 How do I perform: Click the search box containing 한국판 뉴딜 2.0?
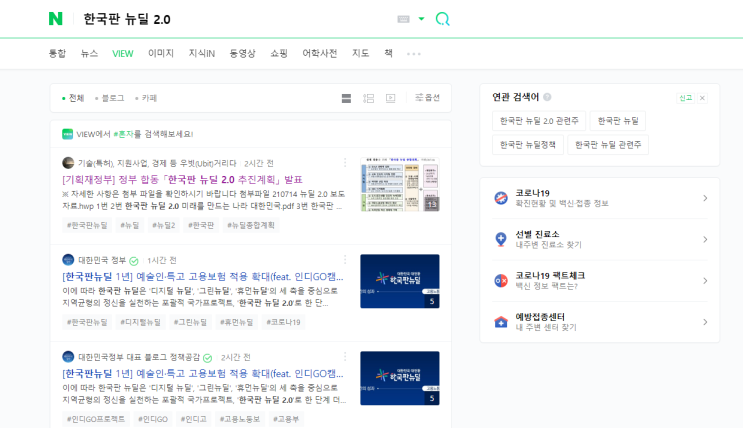click(x=237, y=19)
